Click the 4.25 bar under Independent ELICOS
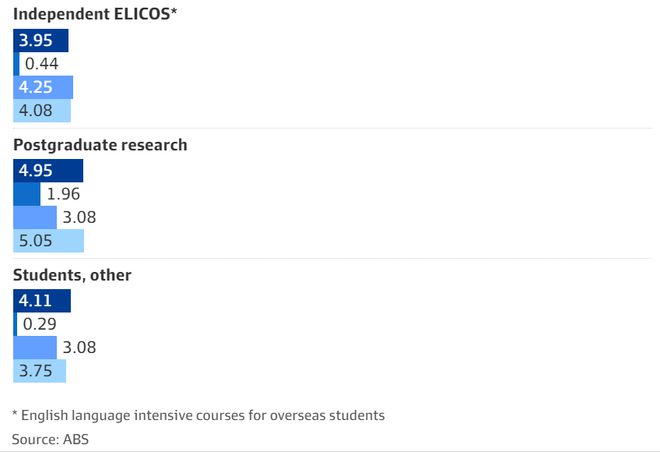Image resolution: width=660 pixels, height=452 pixels. coord(43,88)
